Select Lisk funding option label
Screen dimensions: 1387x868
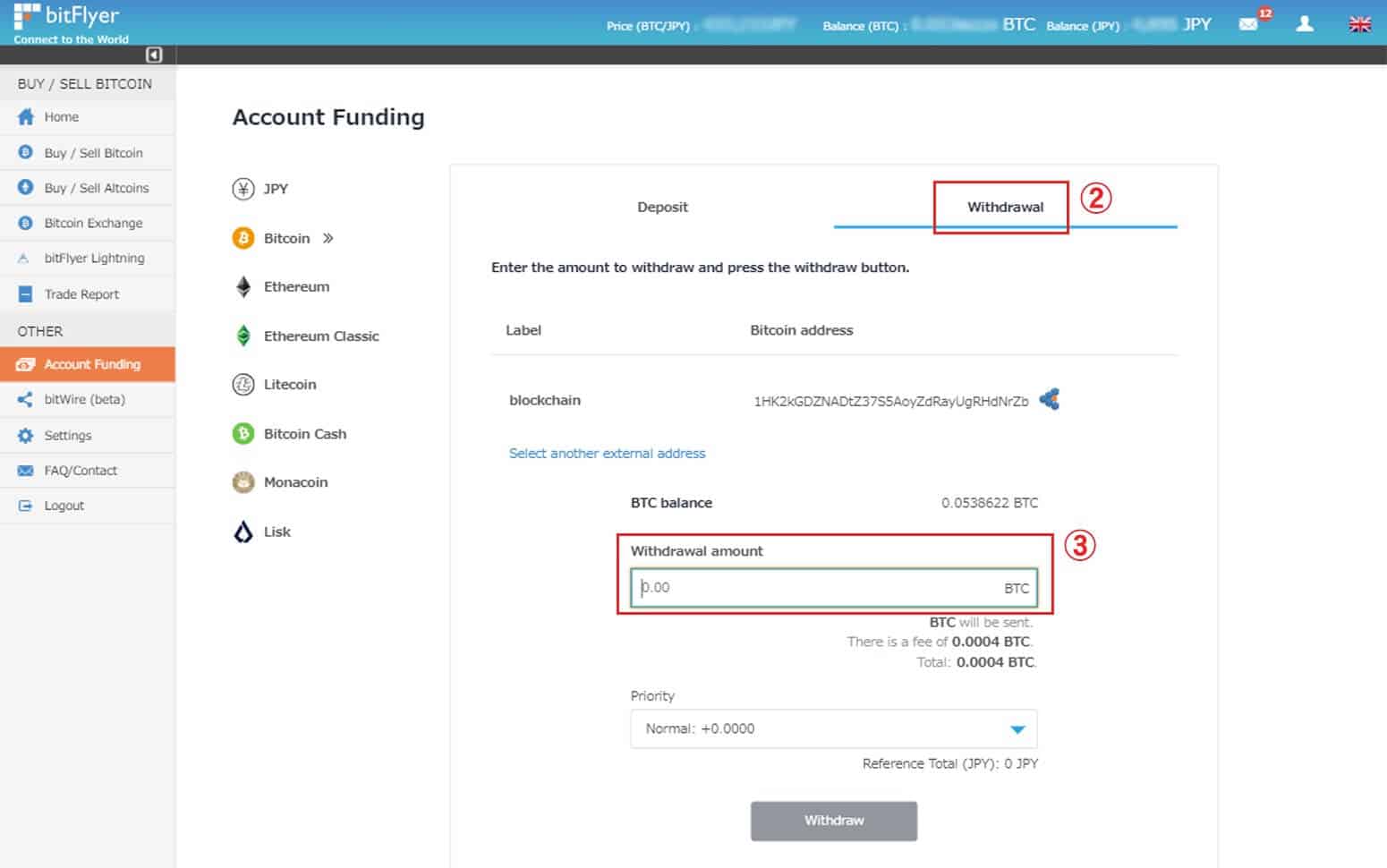[277, 532]
